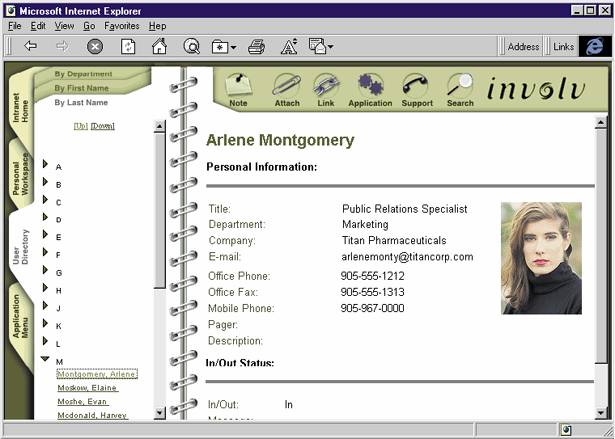The width and height of the screenshot is (615, 439).
Task: Go to browser Home page icon
Action: coord(159,46)
